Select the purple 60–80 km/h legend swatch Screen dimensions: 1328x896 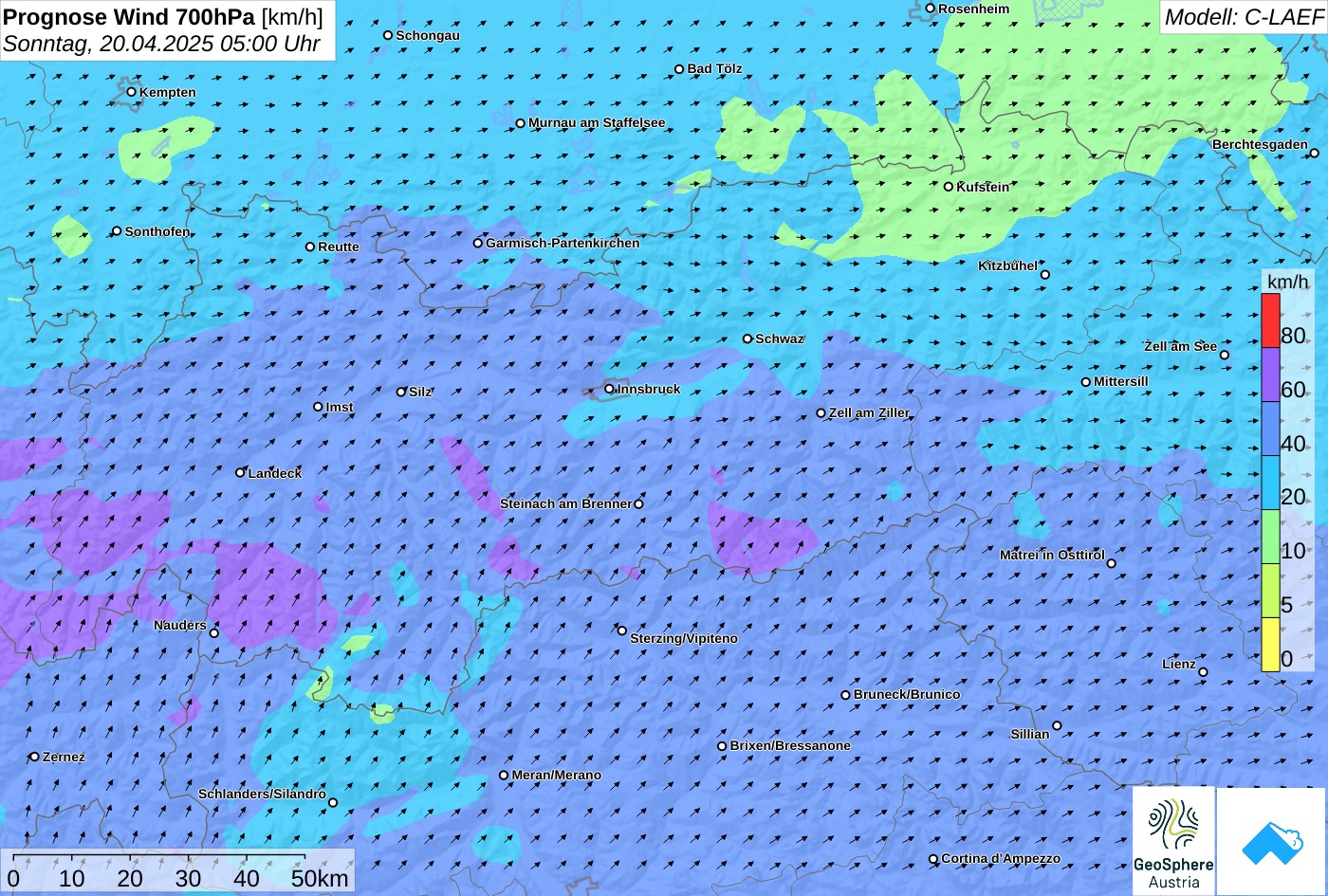(1270, 375)
